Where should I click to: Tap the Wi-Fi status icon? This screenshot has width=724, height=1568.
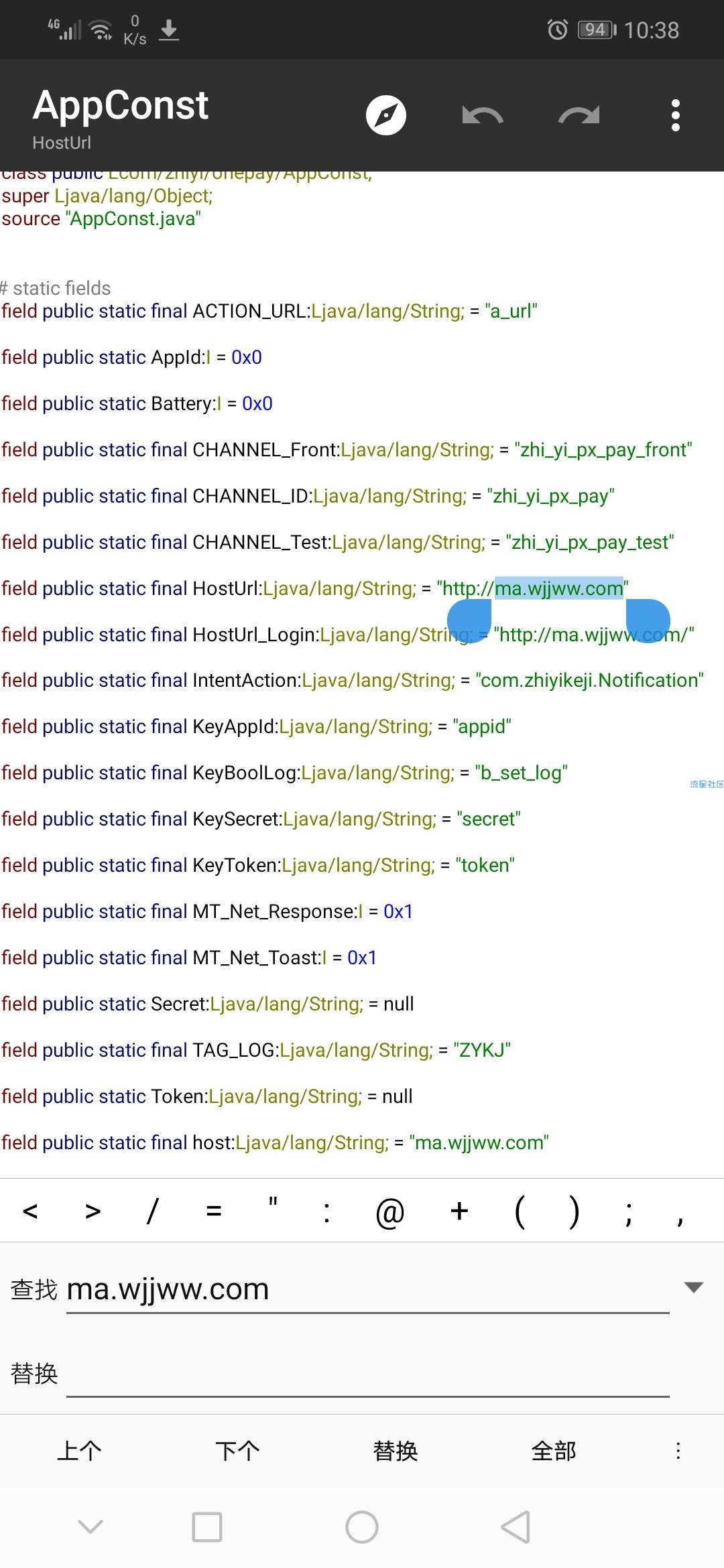pyautogui.click(x=101, y=29)
